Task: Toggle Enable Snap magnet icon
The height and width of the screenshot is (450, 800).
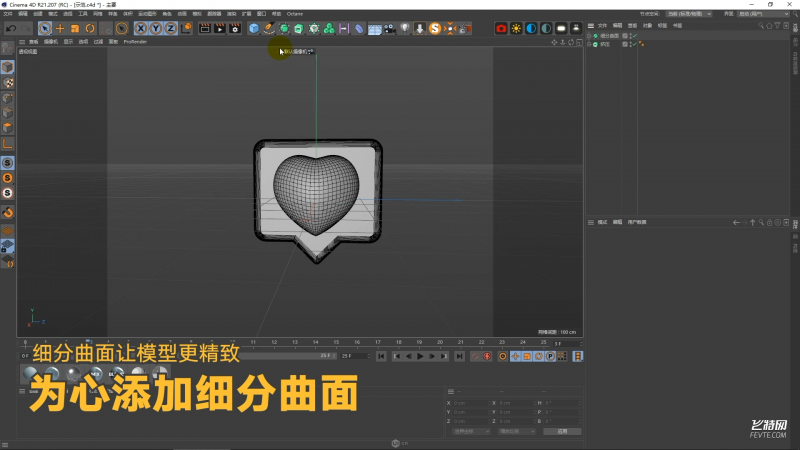Action: pos(8,212)
